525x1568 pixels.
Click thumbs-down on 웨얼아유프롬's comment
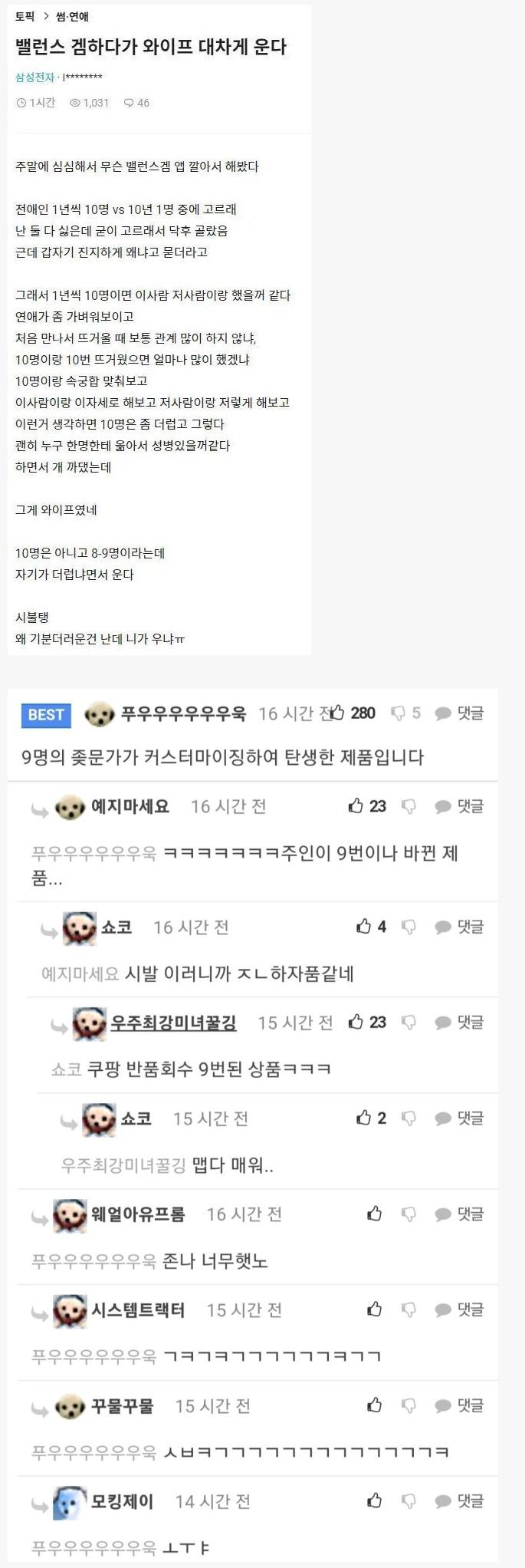coord(409,1214)
